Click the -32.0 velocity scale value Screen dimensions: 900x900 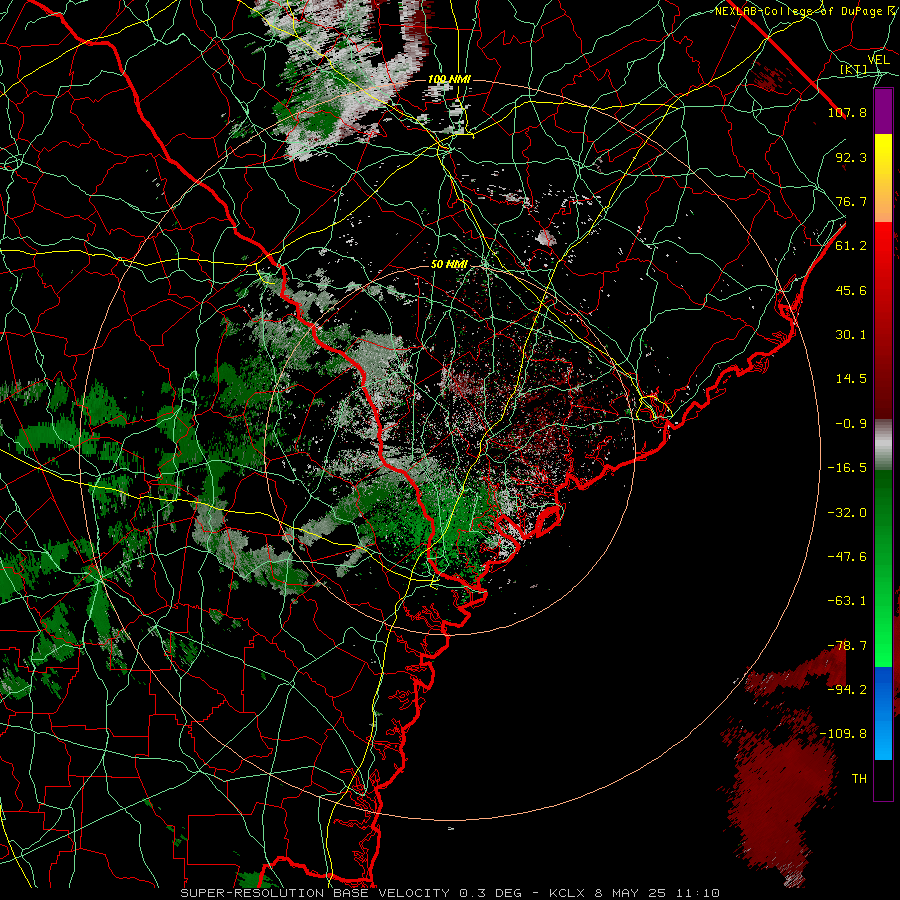tap(847, 513)
